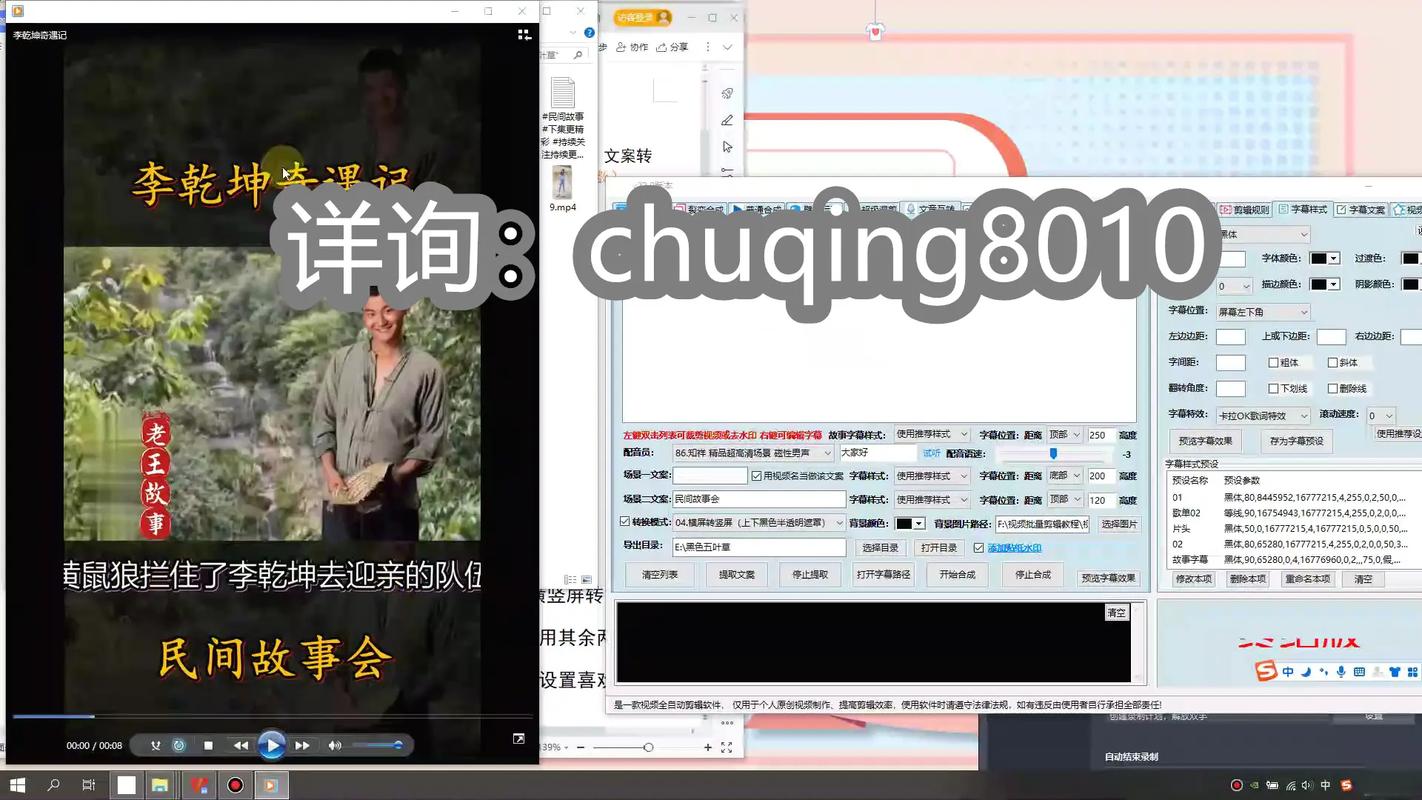
Task: Switch to the 字幕样式 tab
Action: click(1303, 210)
